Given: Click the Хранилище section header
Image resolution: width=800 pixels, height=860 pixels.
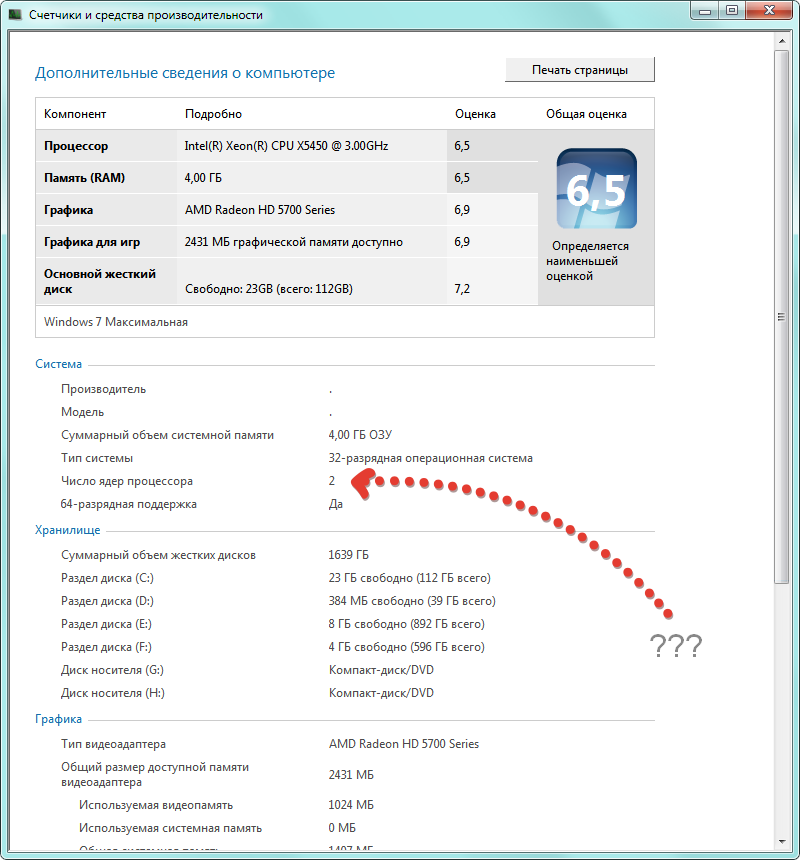Looking at the screenshot, I should pos(68,530).
